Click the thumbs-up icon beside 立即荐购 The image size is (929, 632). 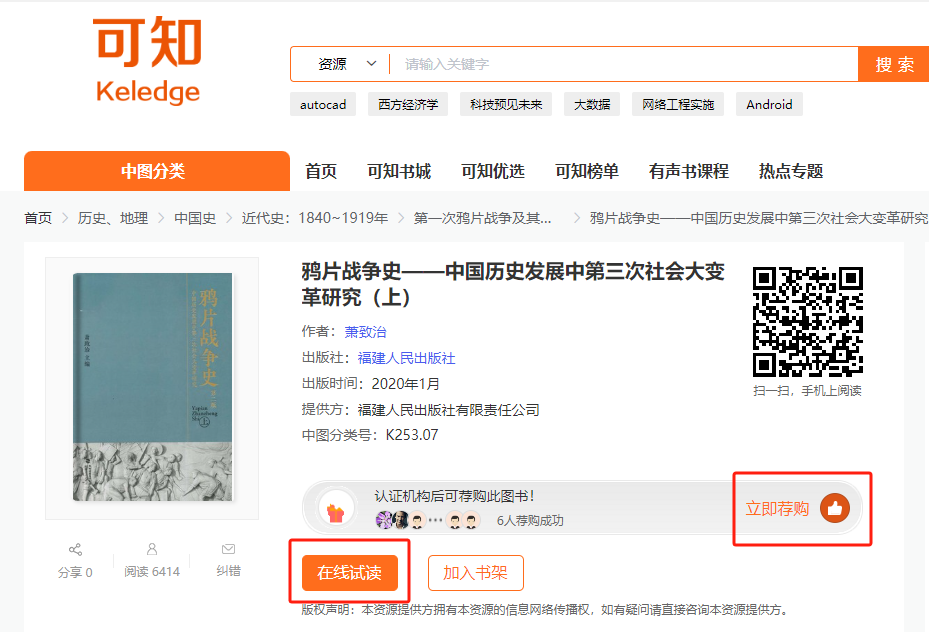tap(835, 508)
